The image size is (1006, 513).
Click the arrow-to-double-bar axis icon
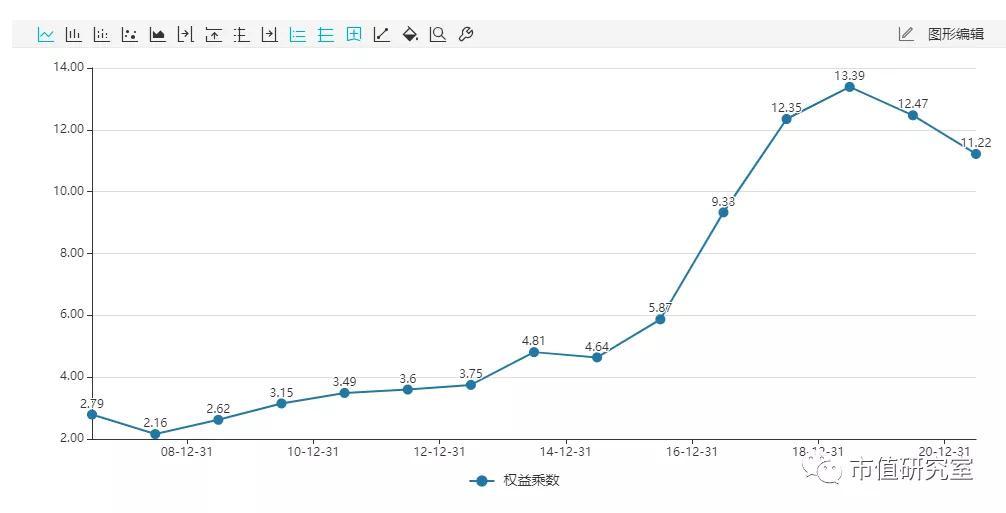pos(185,35)
